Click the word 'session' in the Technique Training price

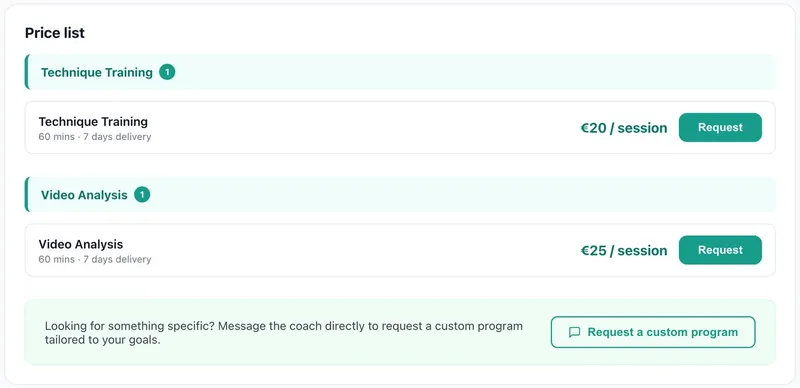pyautogui.click(x=642, y=128)
